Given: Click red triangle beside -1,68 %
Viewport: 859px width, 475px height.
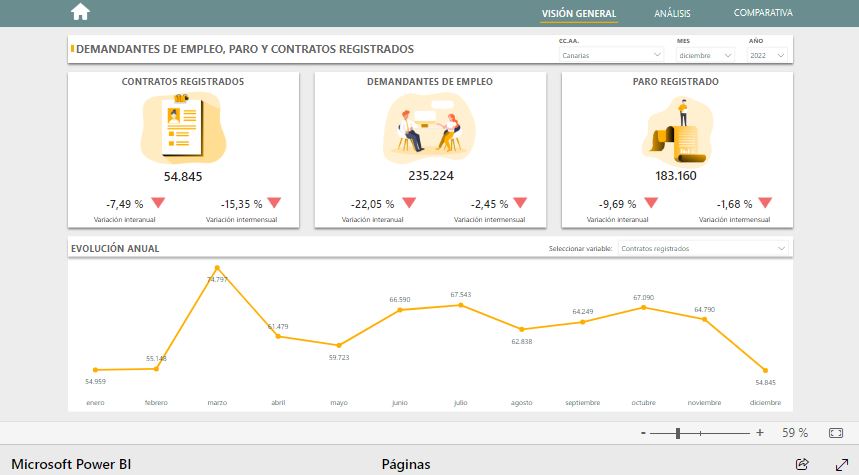Looking at the screenshot, I should (765, 203).
